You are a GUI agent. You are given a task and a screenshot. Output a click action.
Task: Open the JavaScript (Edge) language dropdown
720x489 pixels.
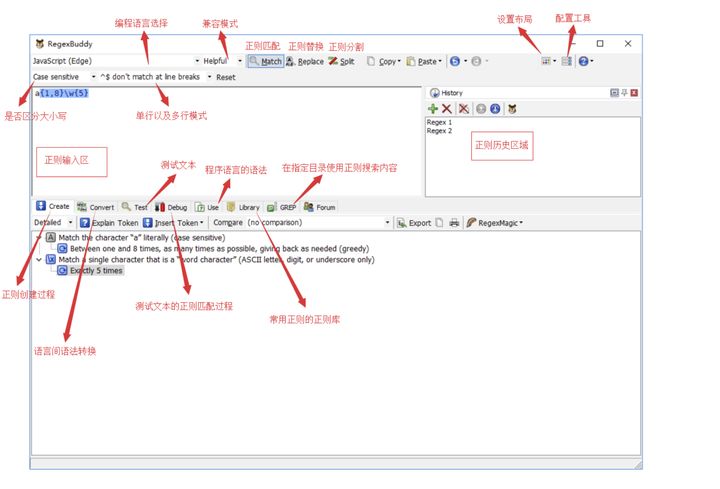116,61
